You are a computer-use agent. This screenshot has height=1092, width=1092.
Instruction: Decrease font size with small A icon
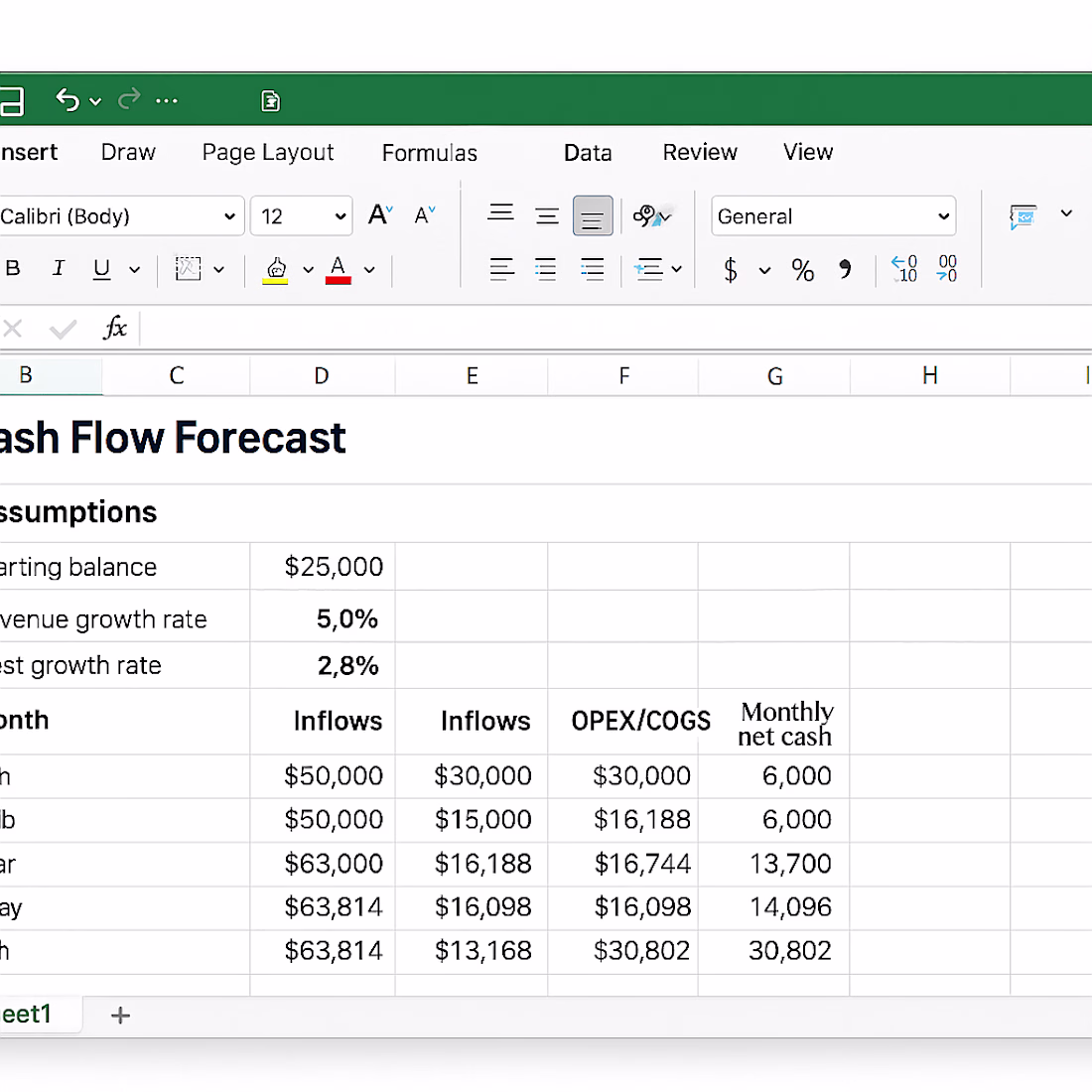(x=425, y=215)
